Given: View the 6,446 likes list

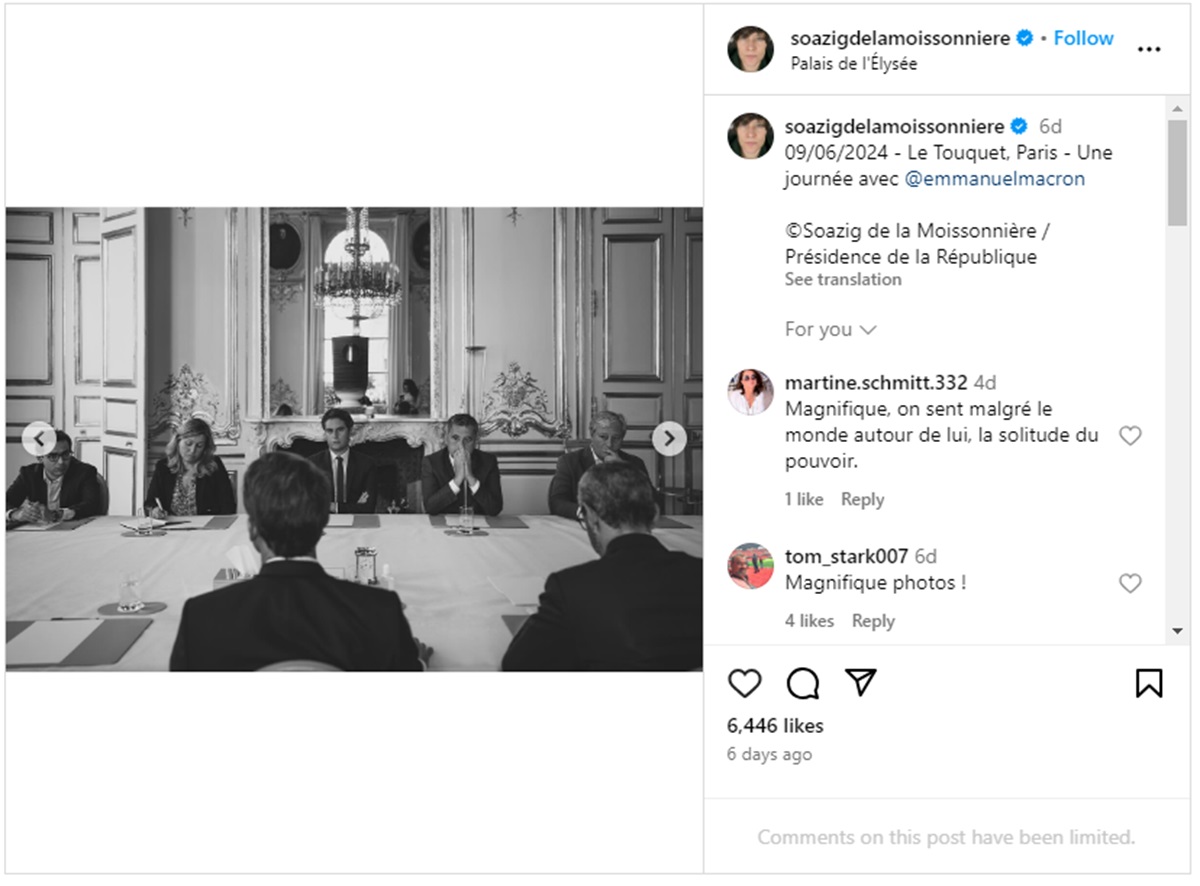Looking at the screenshot, I should click(x=775, y=726).
